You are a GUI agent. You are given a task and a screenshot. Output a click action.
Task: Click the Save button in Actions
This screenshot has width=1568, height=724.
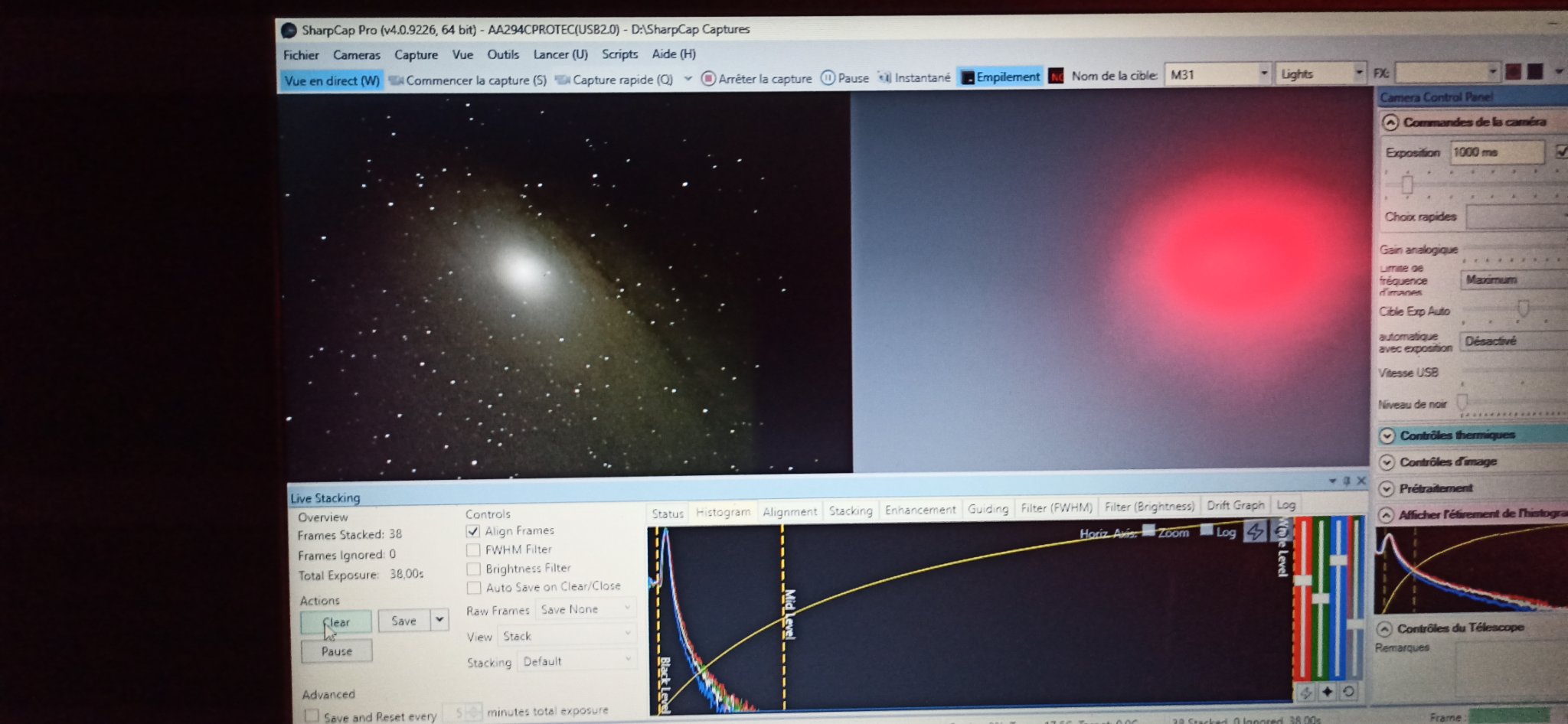coord(404,621)
